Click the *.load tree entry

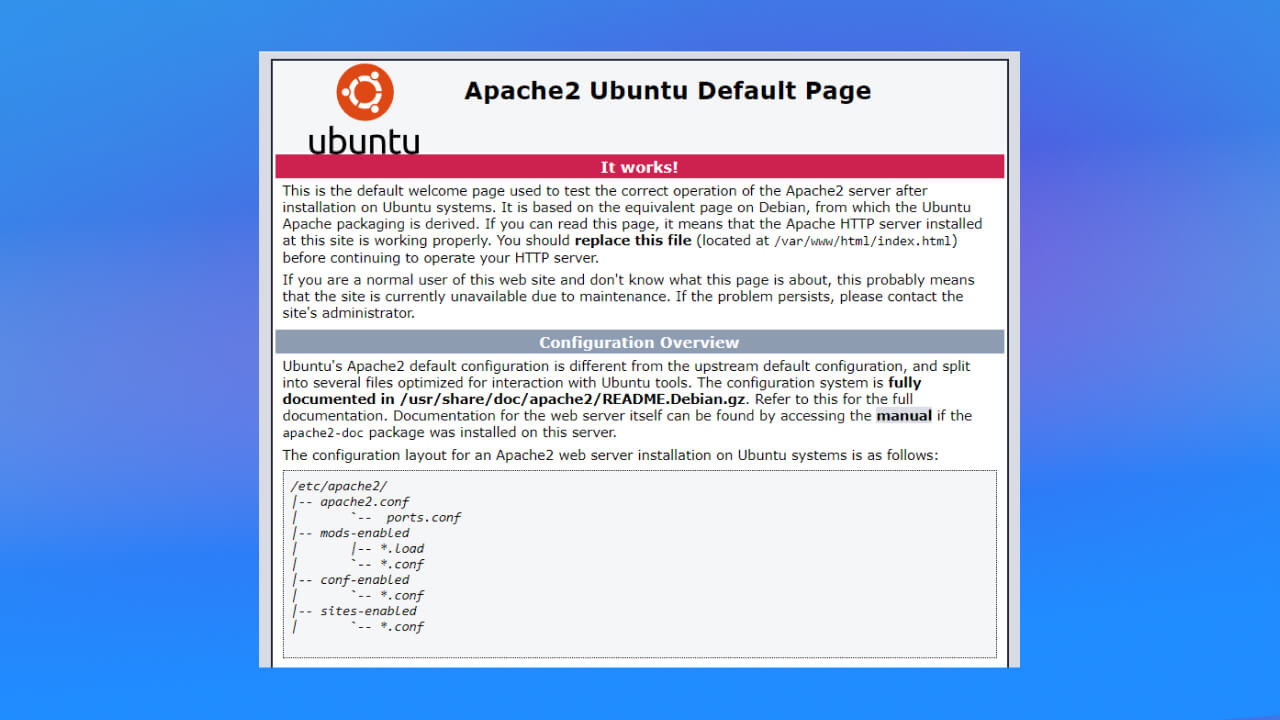point(401,549)
